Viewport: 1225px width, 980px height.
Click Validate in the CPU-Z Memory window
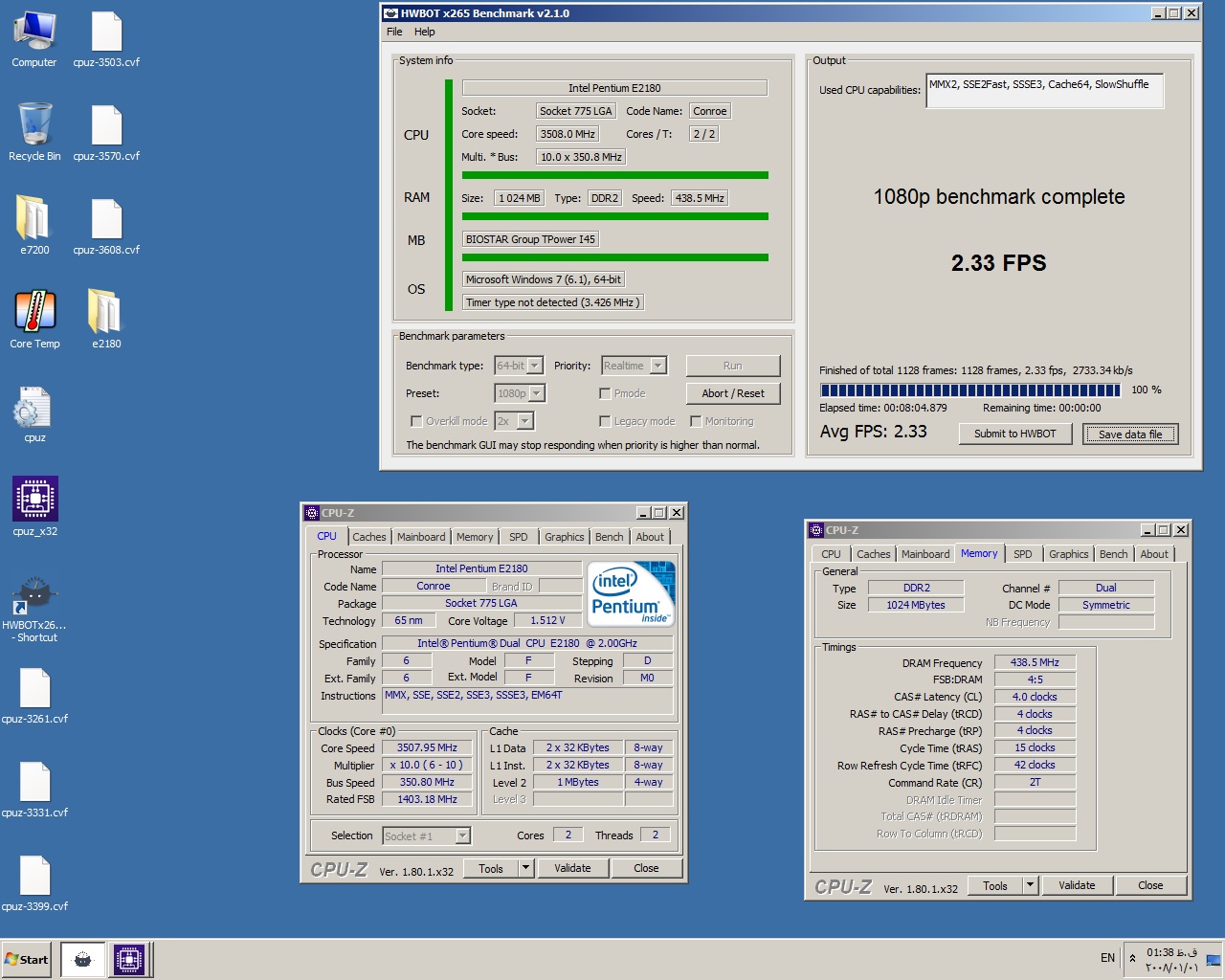(1077, 885)
